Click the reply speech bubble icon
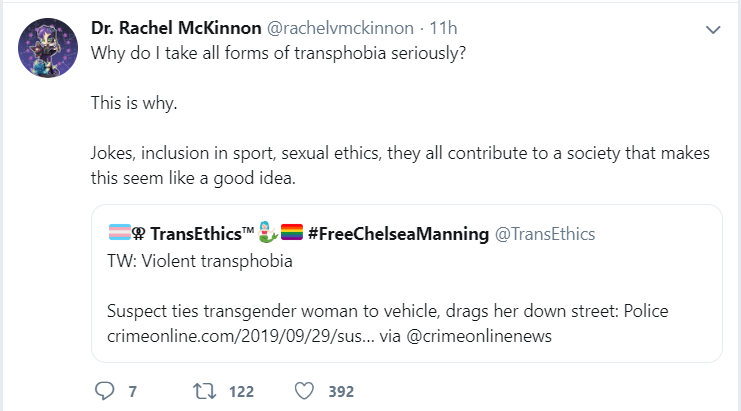This screenshot has height=411, width=741. click(x=104, y=391)
